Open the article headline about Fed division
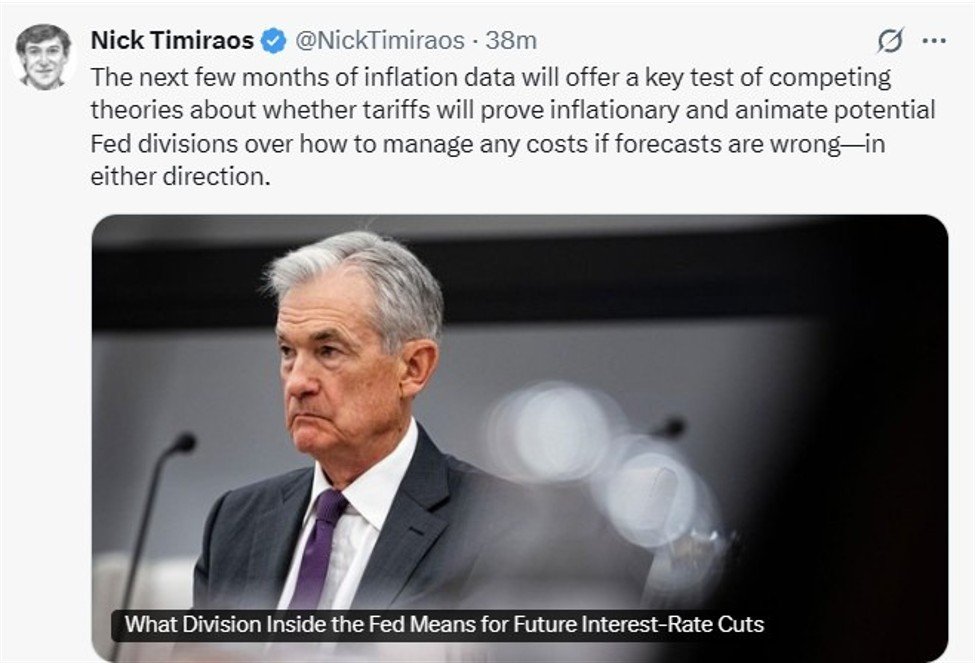Viewport: 975px width, 663px height. point(444,625)
